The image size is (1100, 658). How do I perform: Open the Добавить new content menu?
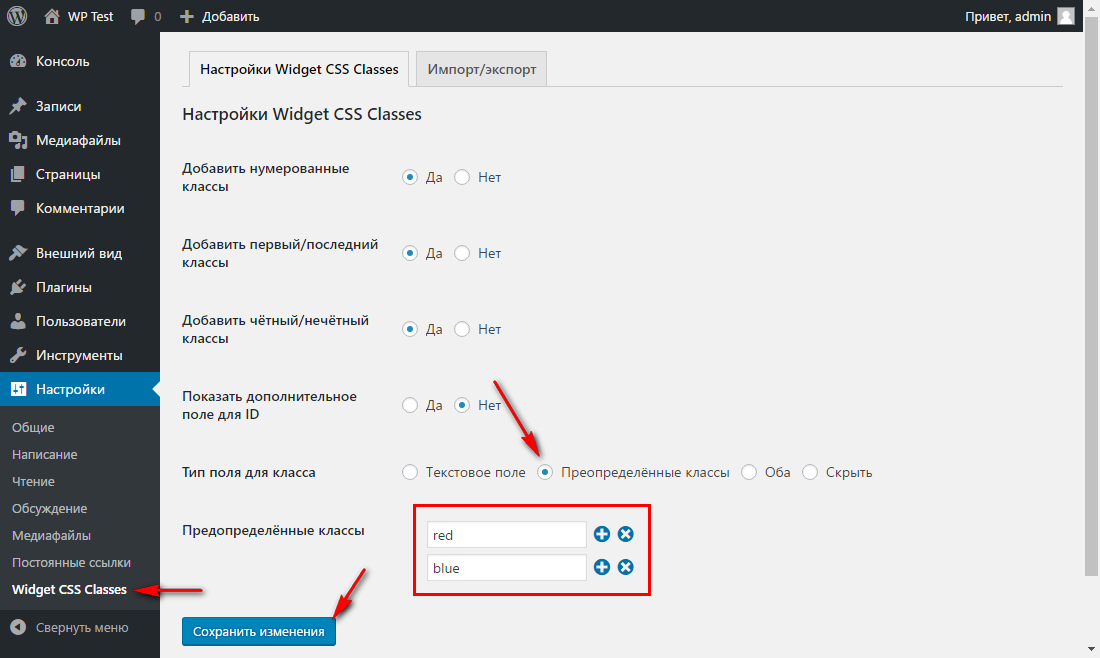click(x=220, y=17)
